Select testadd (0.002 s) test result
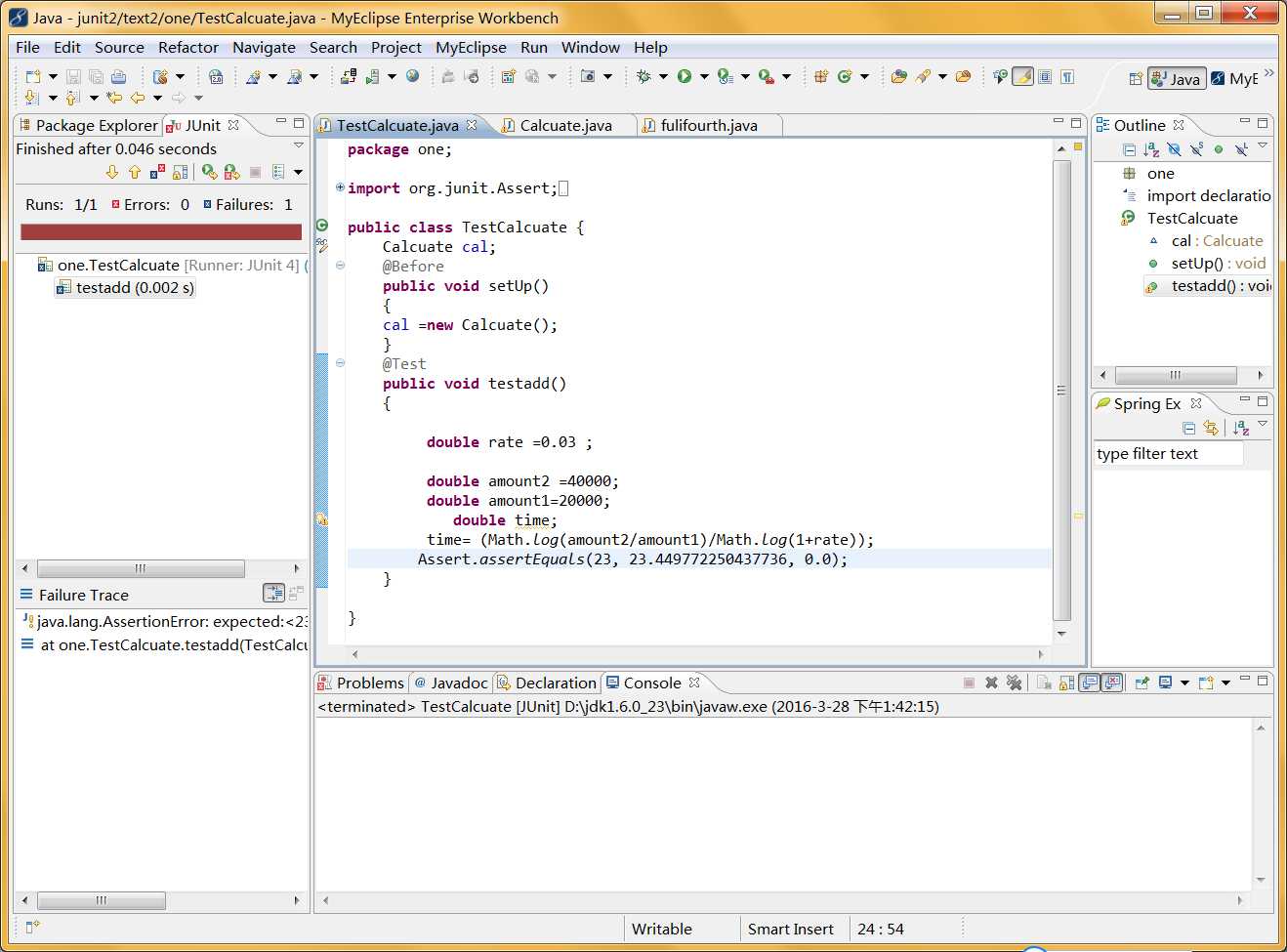The width and height of the screenshot is (1287, 952). coord(125,287)
